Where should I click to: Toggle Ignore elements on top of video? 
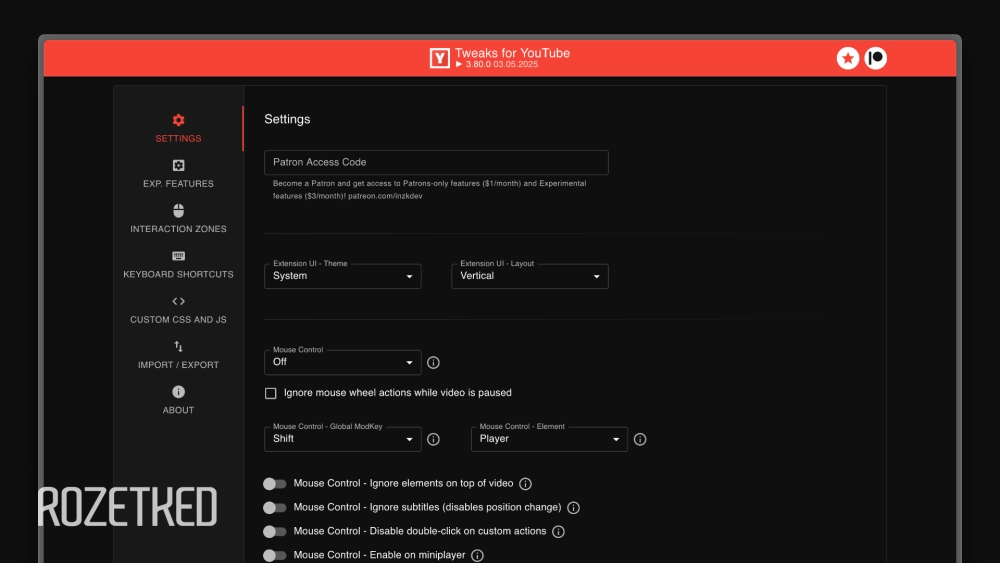[274, 484]
